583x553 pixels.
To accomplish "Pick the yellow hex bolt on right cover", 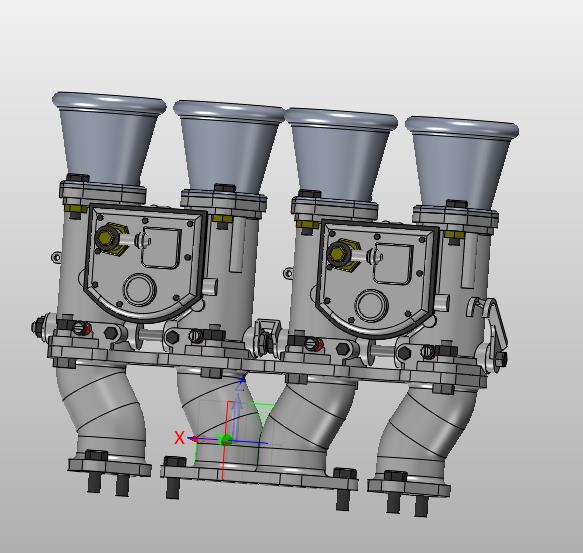I will pyautogui.click(x=337, y=253).
